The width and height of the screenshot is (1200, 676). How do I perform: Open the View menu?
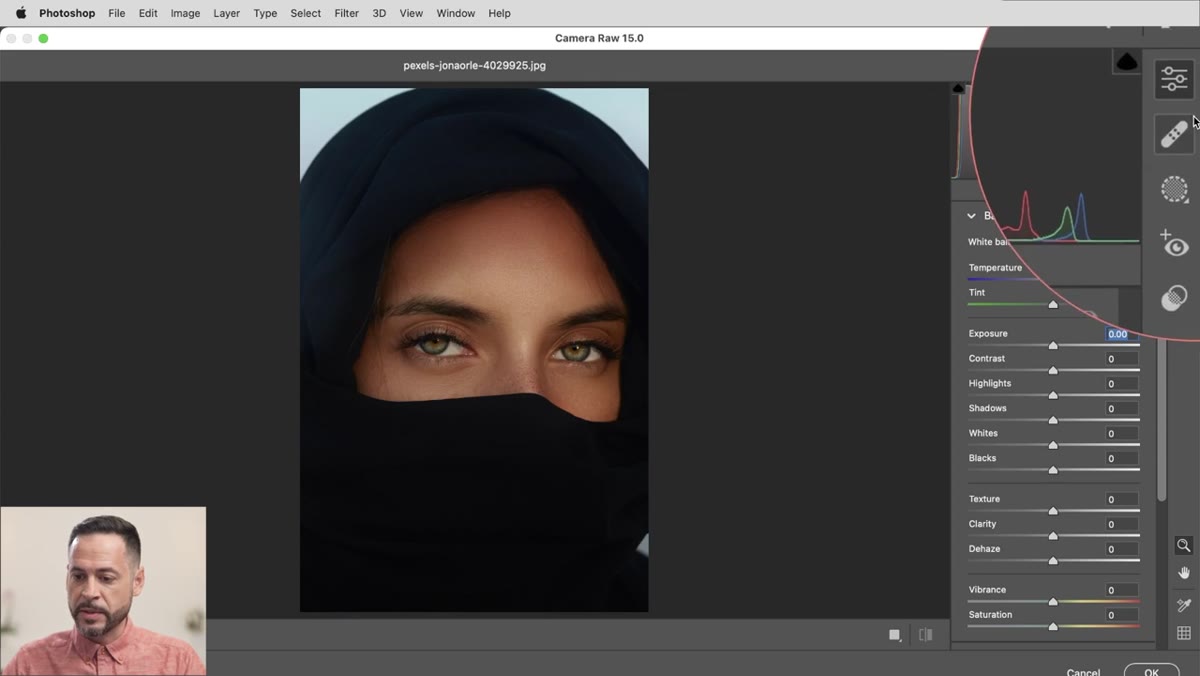(x=411, y=13)
